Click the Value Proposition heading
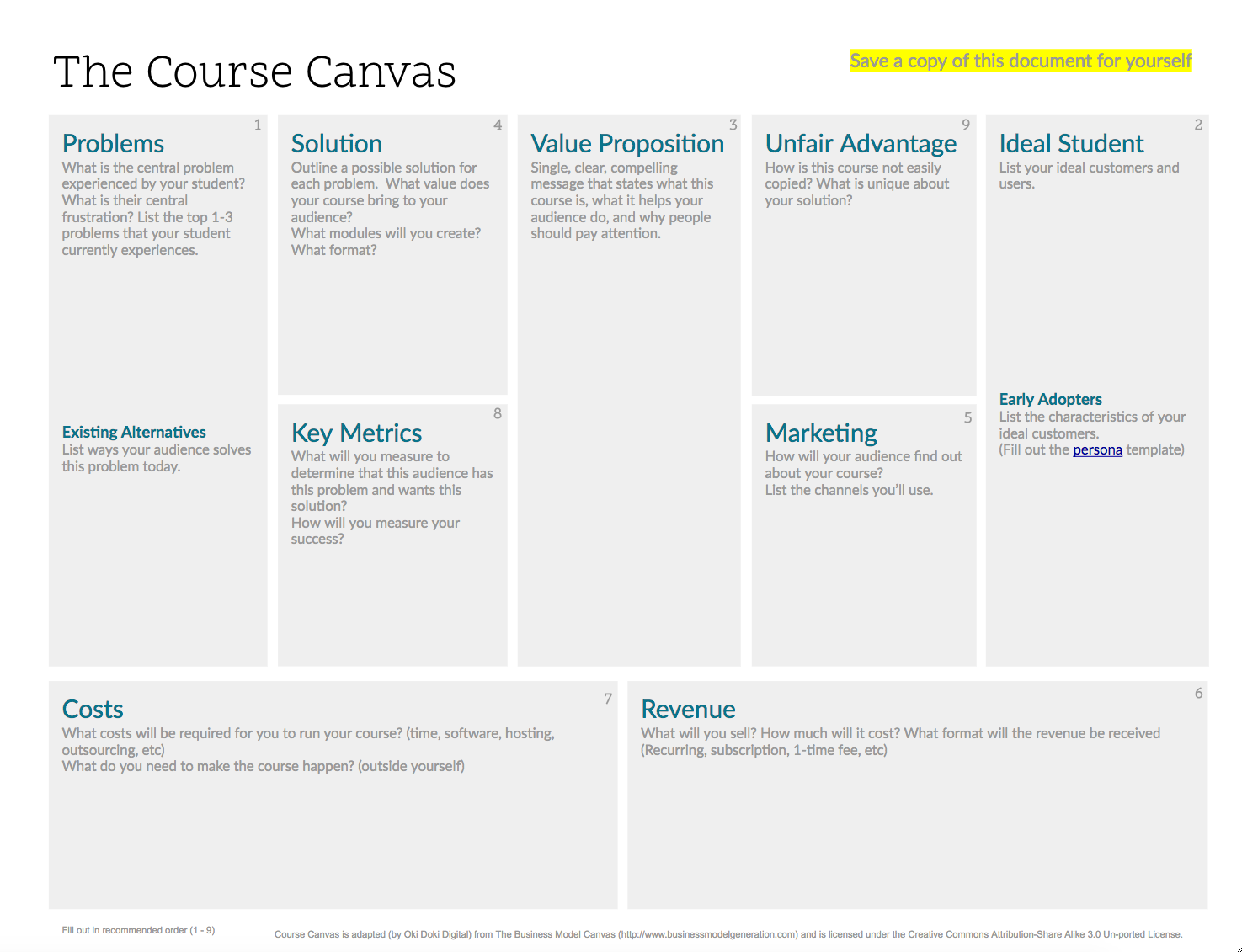Image resolution: width=1242 pixels, height=952 pixels. pos(627,144)
